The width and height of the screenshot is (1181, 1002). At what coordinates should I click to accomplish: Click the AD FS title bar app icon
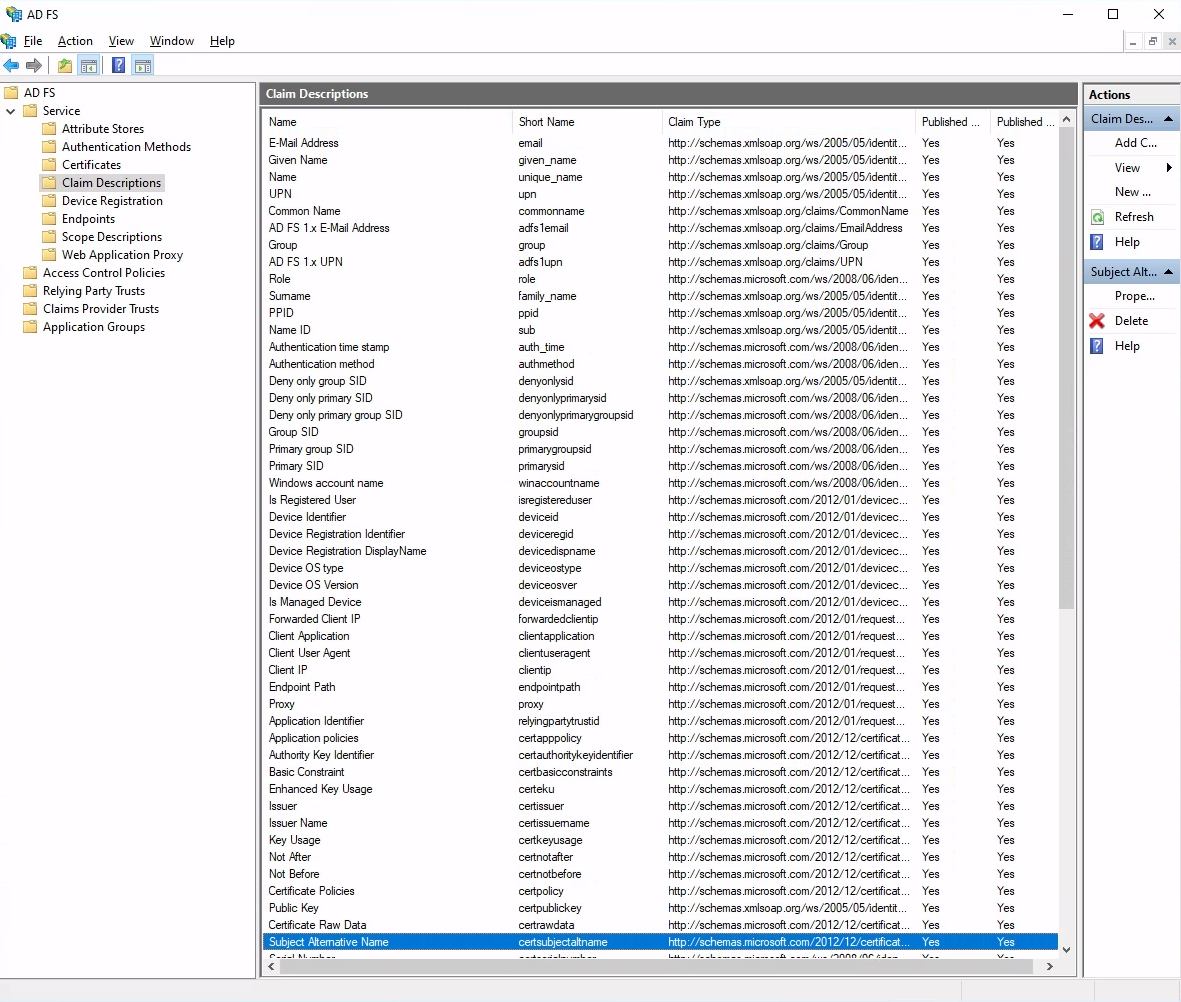[x=14, y=14]
